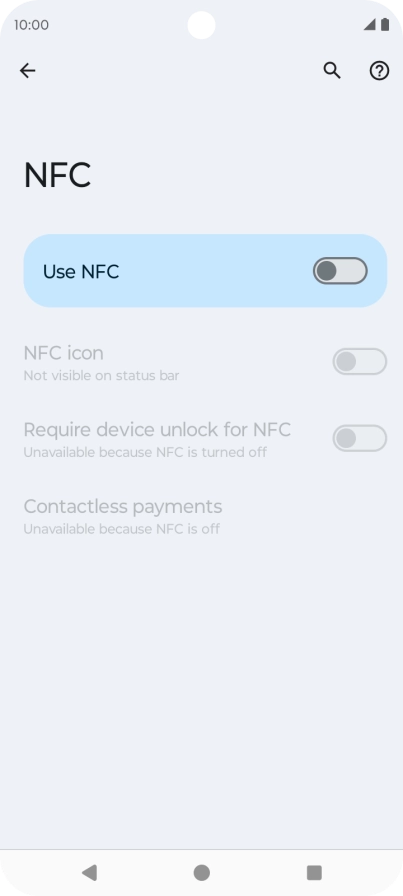The image size is (403, 896).
Task: Tap the Android home circle button
Action: (x=201, y=873)
